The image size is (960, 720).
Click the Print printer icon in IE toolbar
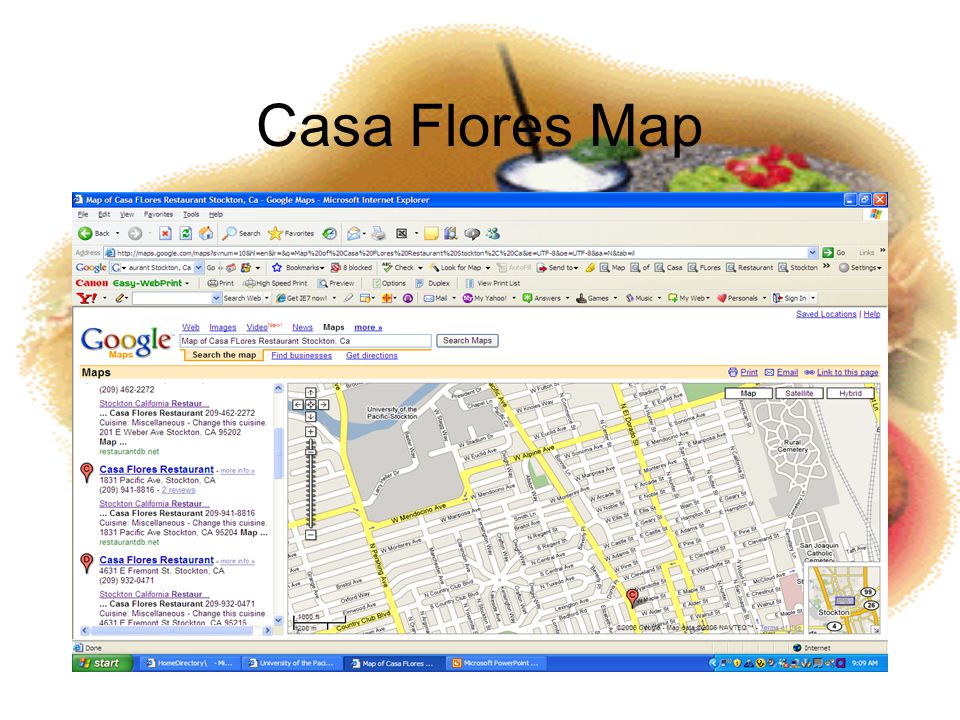click(x=378, y=233)
